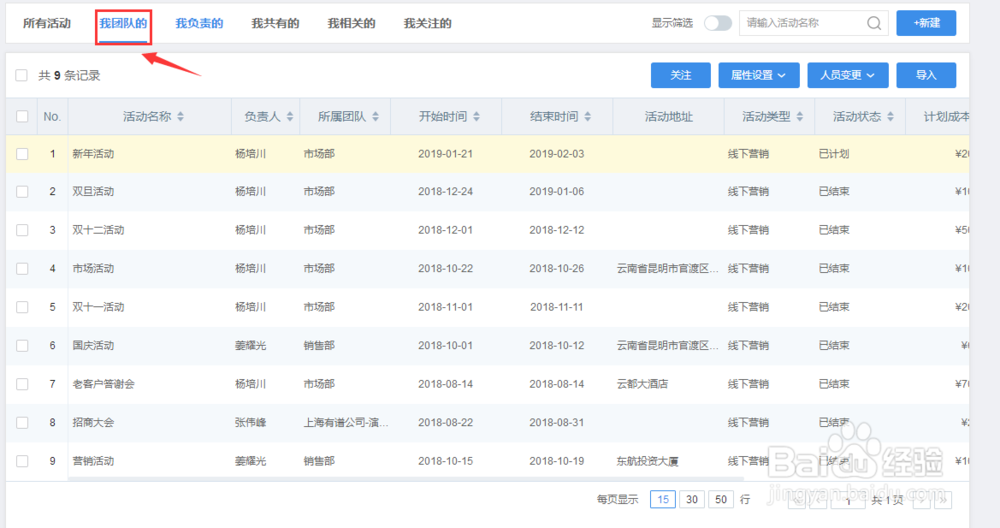The image size is (1000, 528).
Task: Click the 活动地址 column header
Action: (668, 117)
